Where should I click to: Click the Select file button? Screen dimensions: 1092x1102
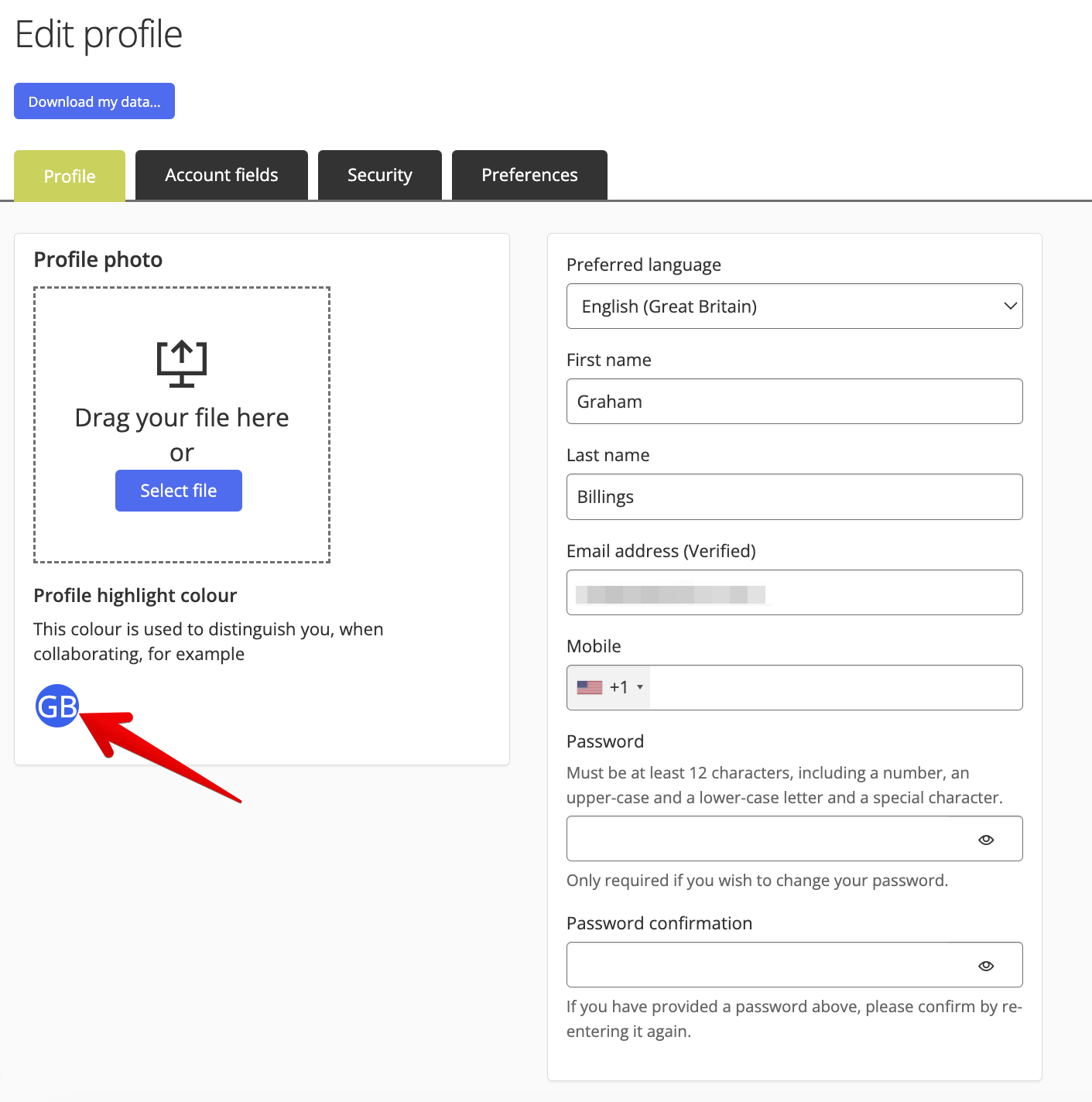coord(179,491)
